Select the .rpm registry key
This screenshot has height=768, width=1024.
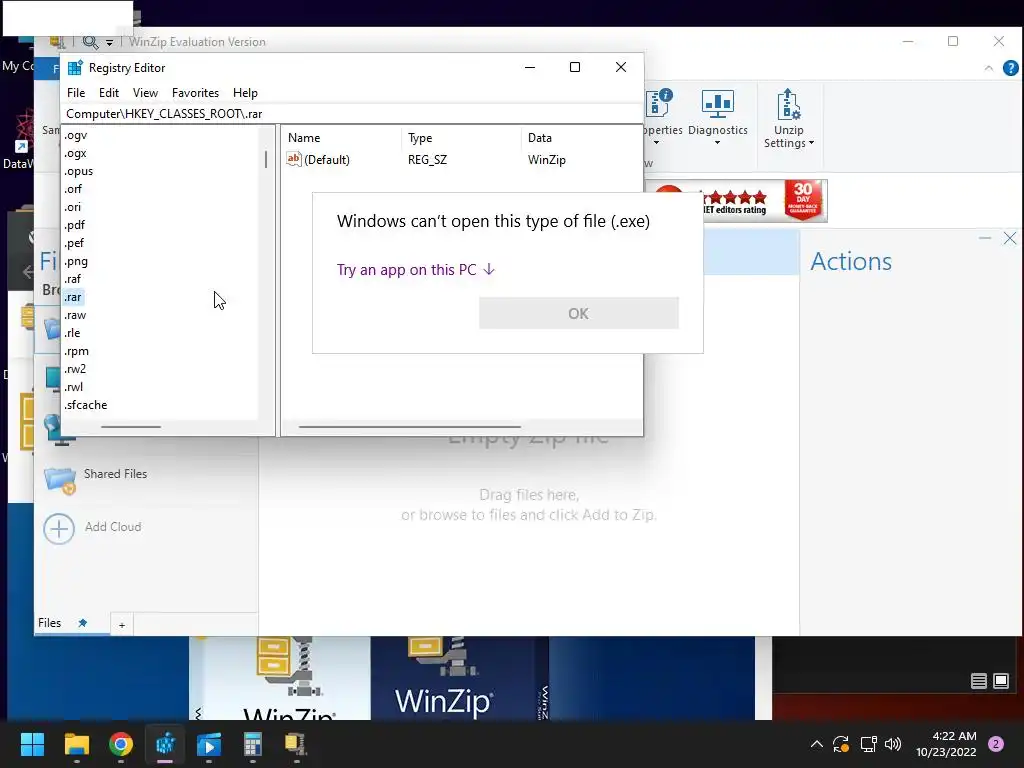click(76, 351)
